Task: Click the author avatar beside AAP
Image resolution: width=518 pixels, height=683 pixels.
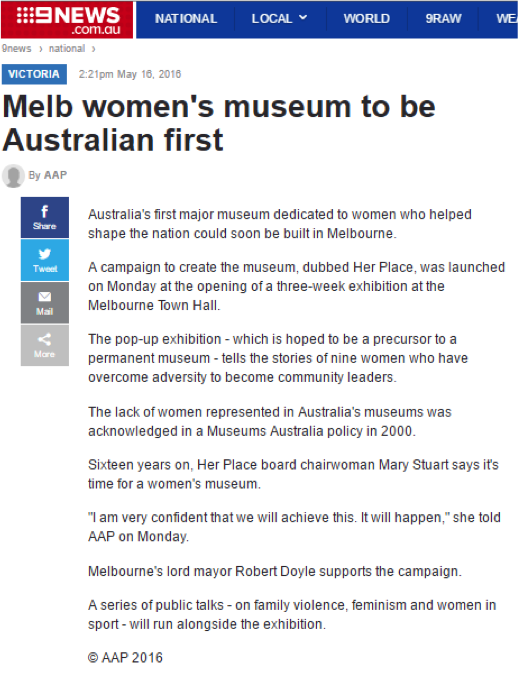Action: pos(13,176)
